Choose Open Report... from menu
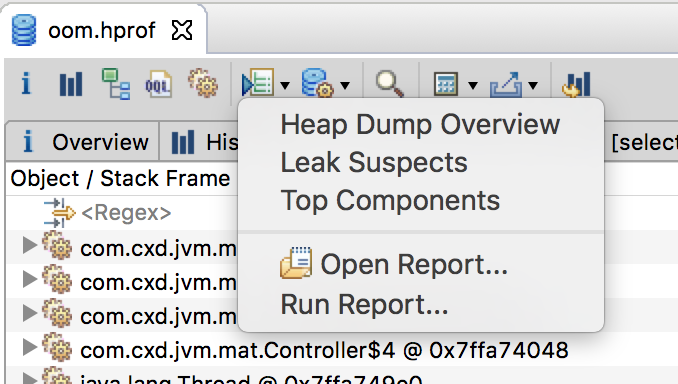The height and width of the screenshot is (384, 678). (420, 264)
